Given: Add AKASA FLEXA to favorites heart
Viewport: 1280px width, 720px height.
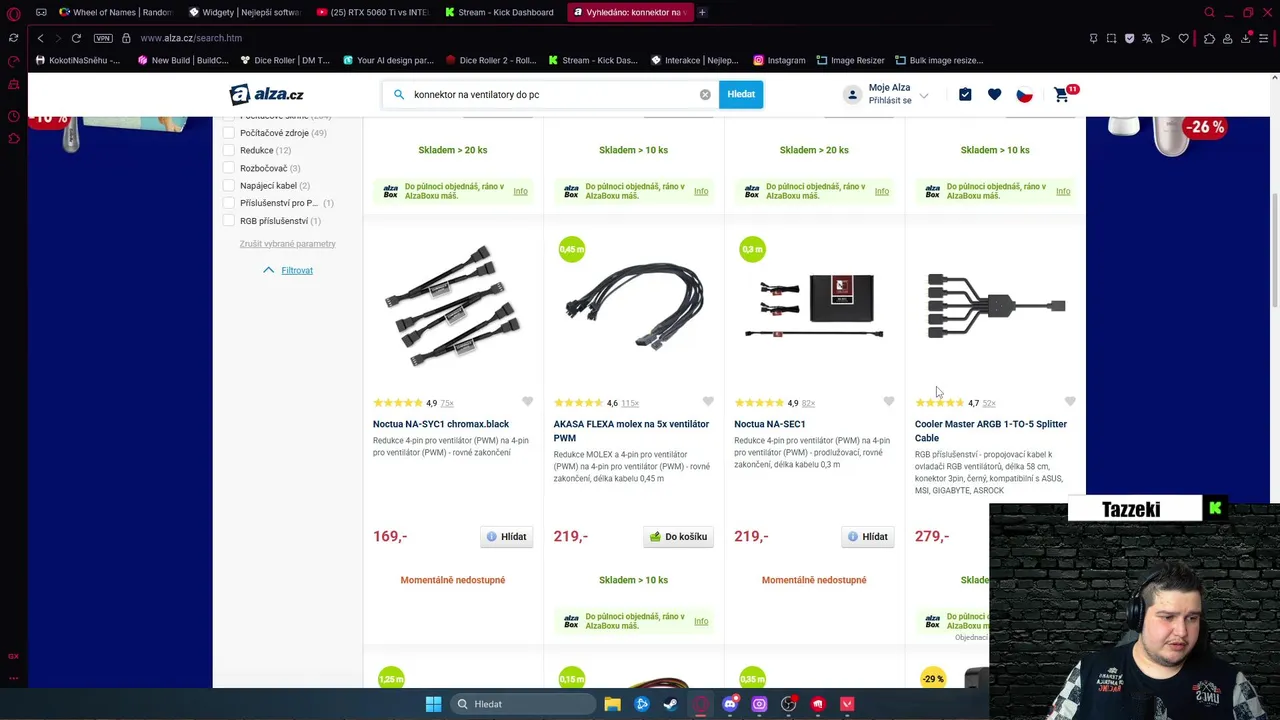Looking at the screenshot, I should (708, 402).
